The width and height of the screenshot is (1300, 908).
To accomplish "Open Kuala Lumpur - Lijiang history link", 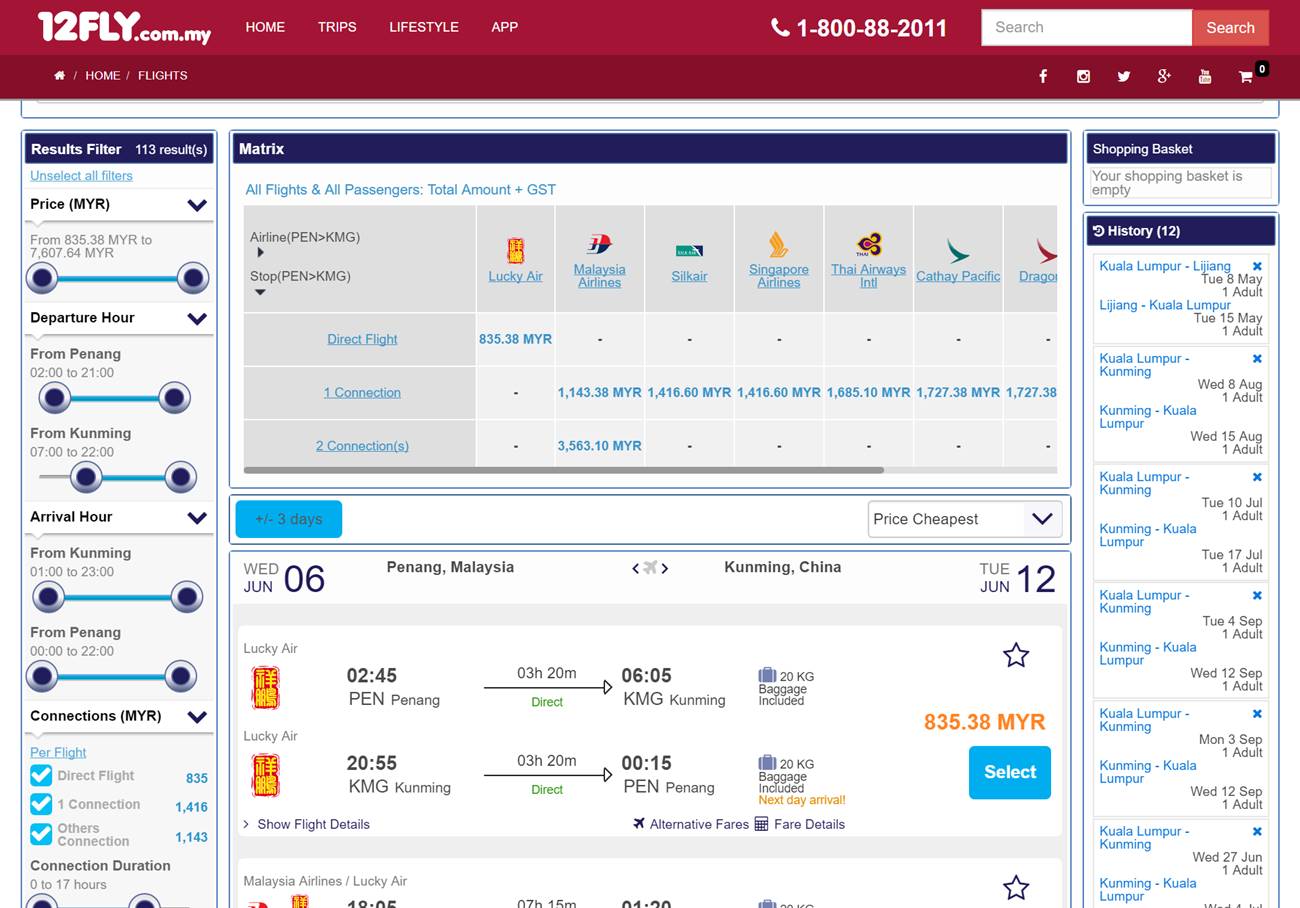I will (x=1165, y=267).
